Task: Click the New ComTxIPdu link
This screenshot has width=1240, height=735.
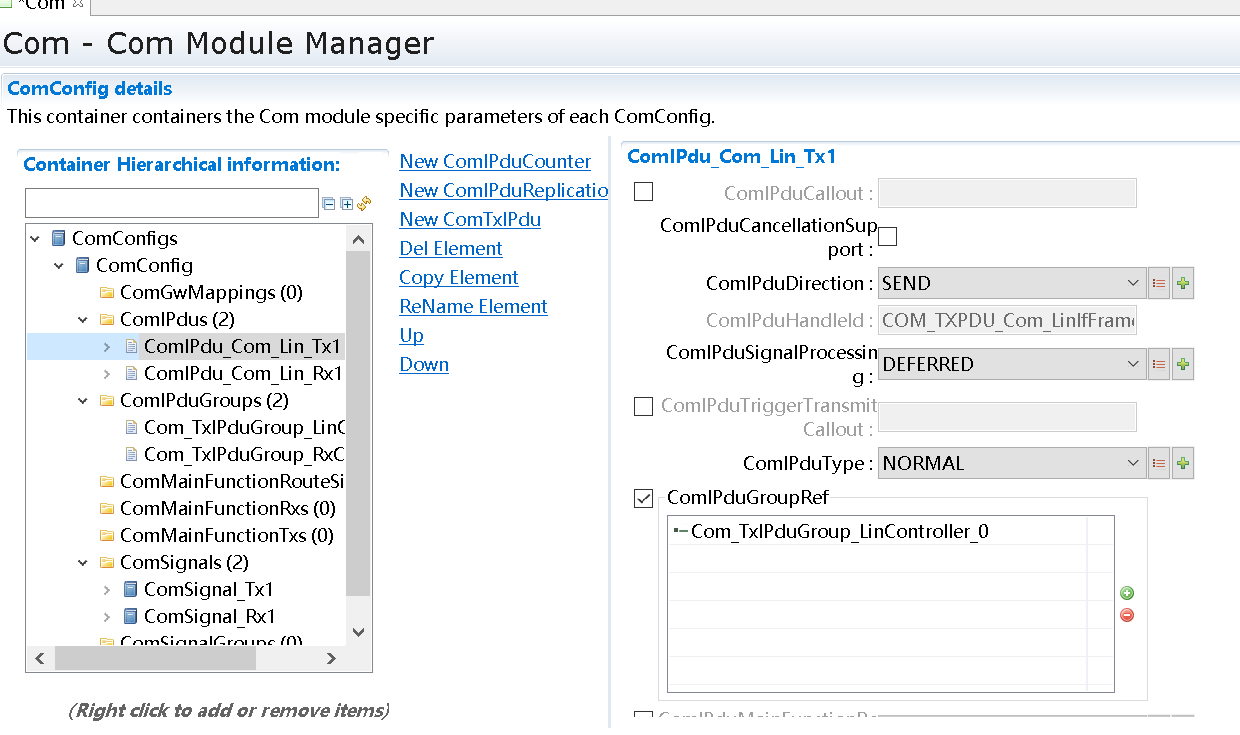Action: point(470,219)
